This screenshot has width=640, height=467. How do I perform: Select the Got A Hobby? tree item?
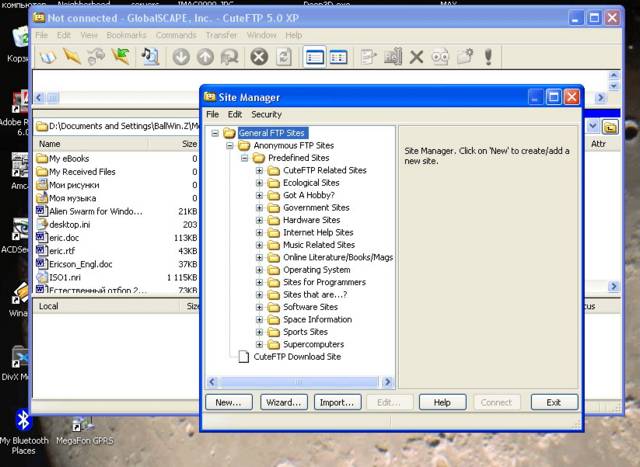point(309,195)
